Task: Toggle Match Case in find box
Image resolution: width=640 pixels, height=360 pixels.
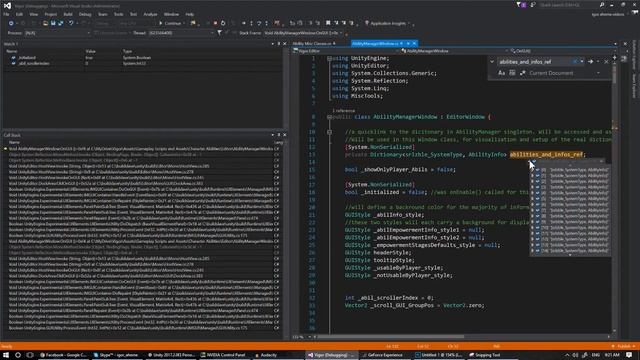Action: pyautogui.click(x=502, y=73)
